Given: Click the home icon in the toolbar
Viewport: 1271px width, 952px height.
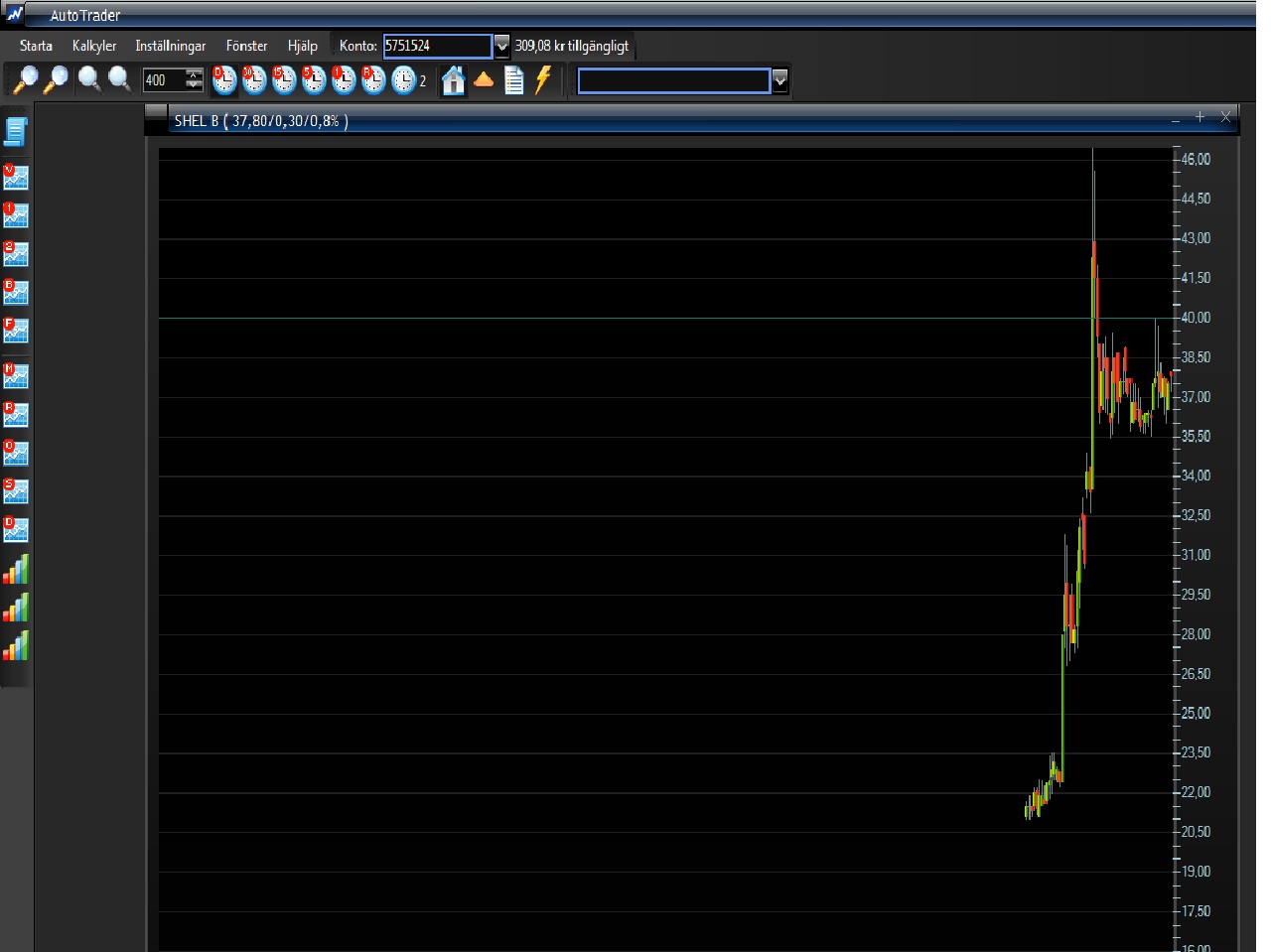Looking at the screenshot, I should click(x=453, y=80).
